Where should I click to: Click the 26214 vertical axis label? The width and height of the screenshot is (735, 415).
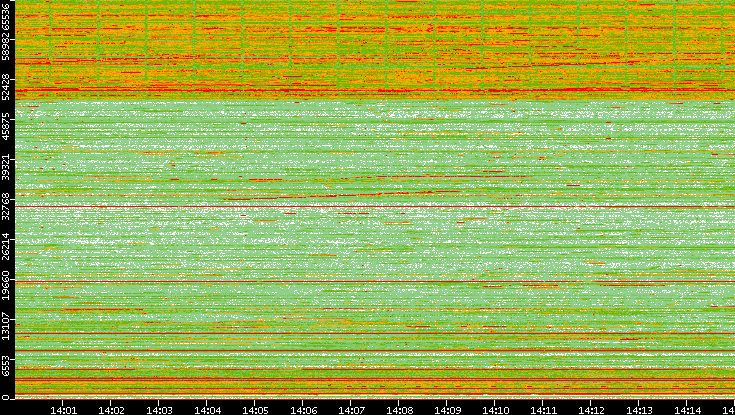coord(5,245)
